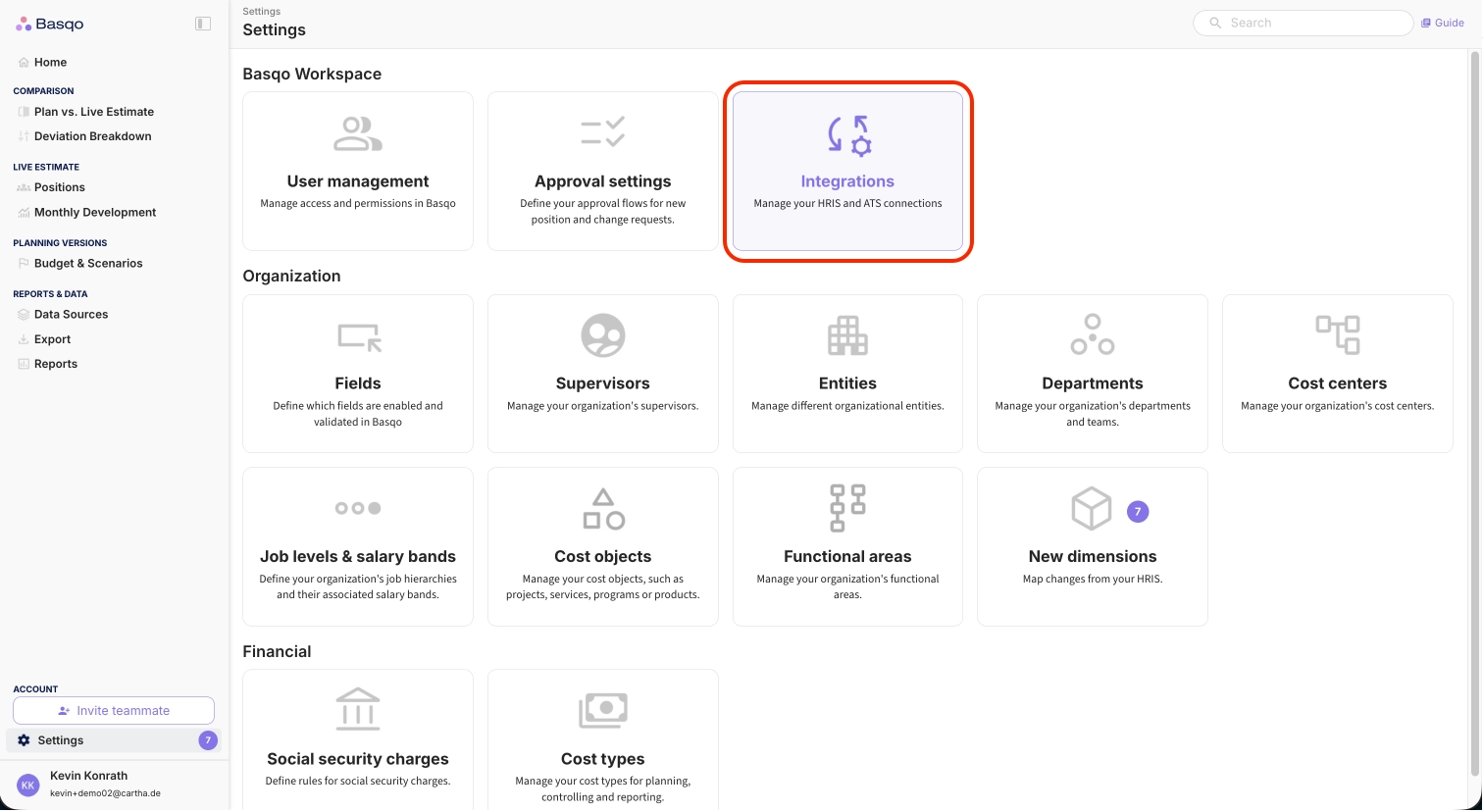Click the Integrations sync gear icon

(x=848, y=135)
